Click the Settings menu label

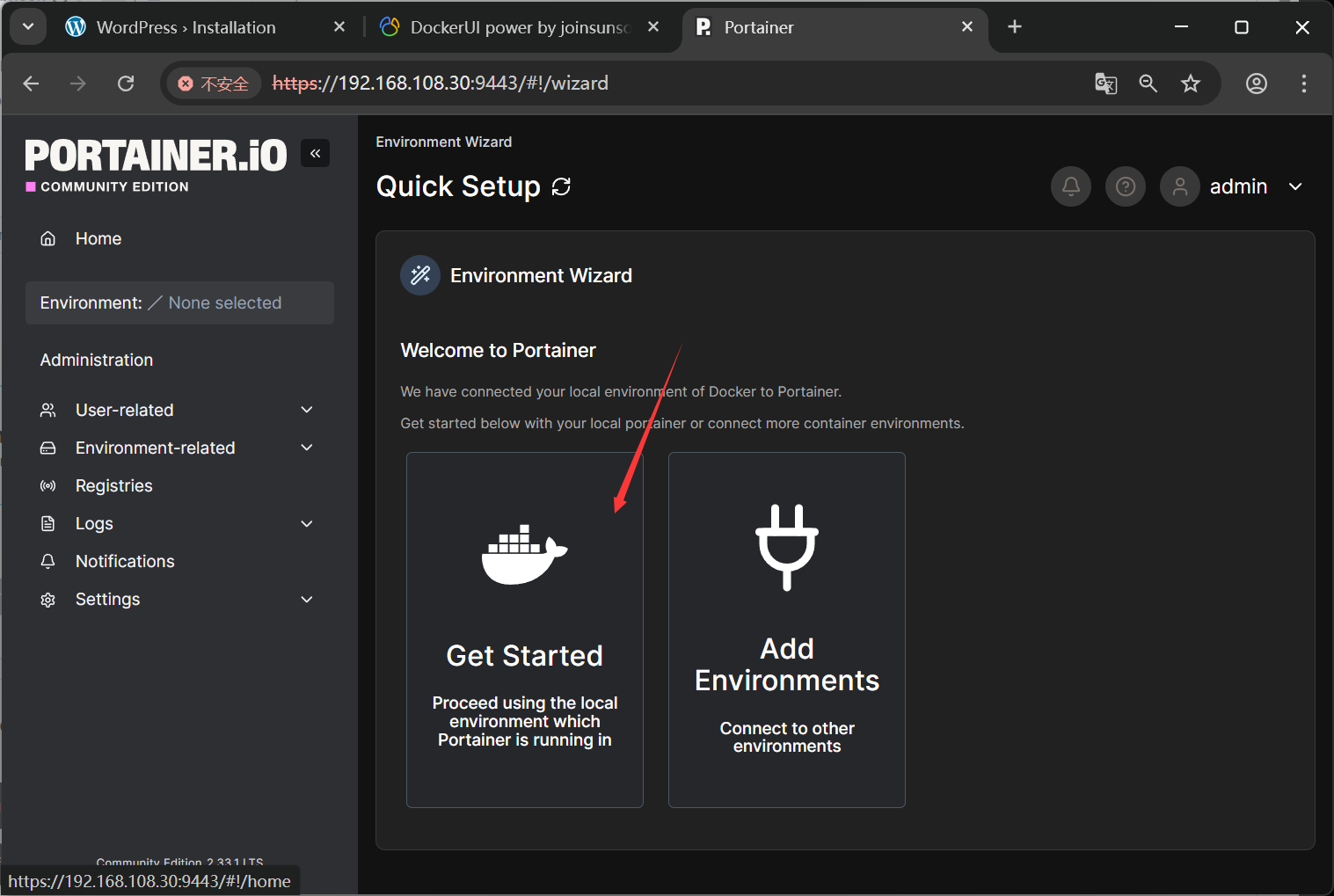(108, 599)
